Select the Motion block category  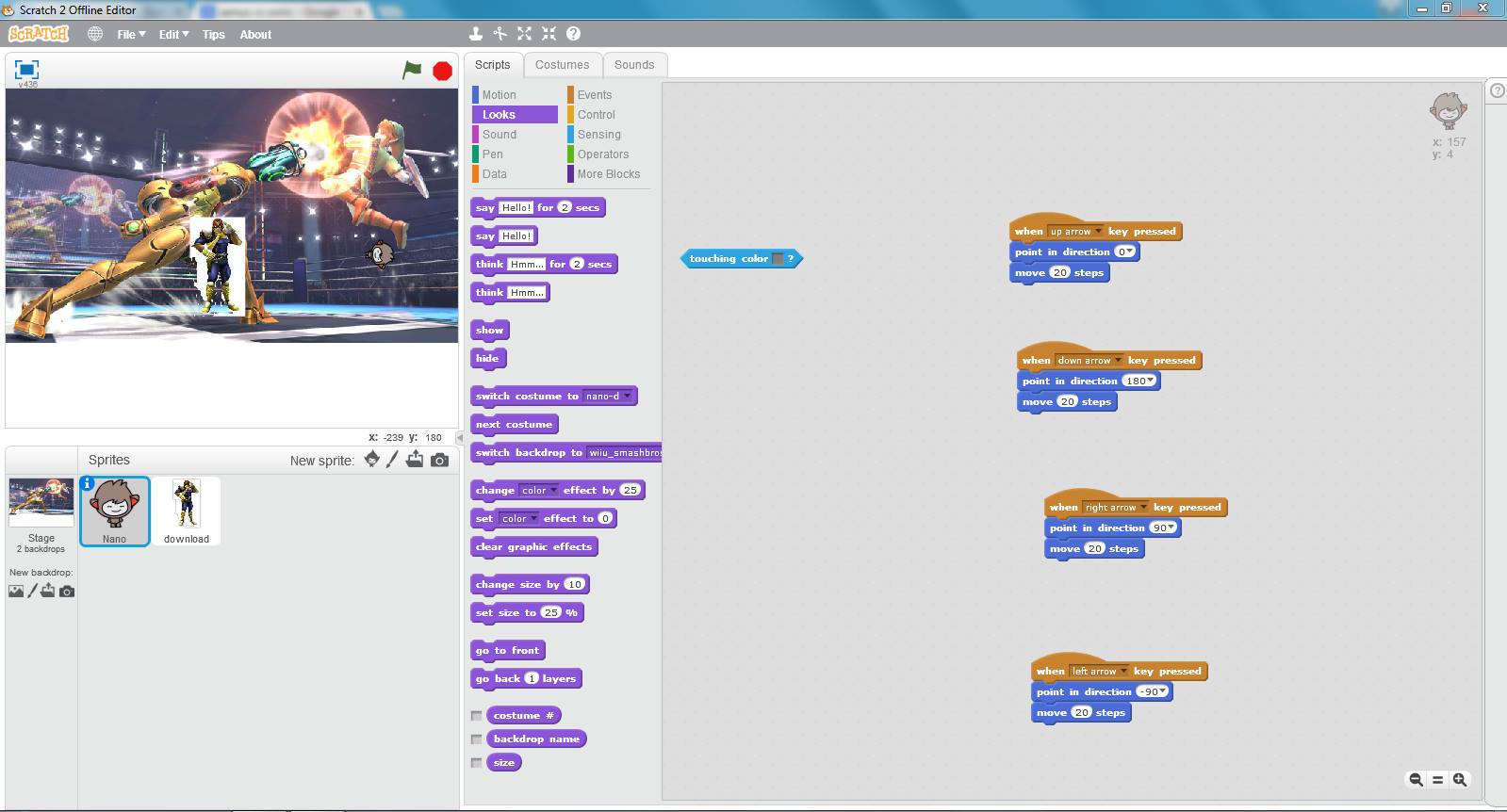[515, 95]
